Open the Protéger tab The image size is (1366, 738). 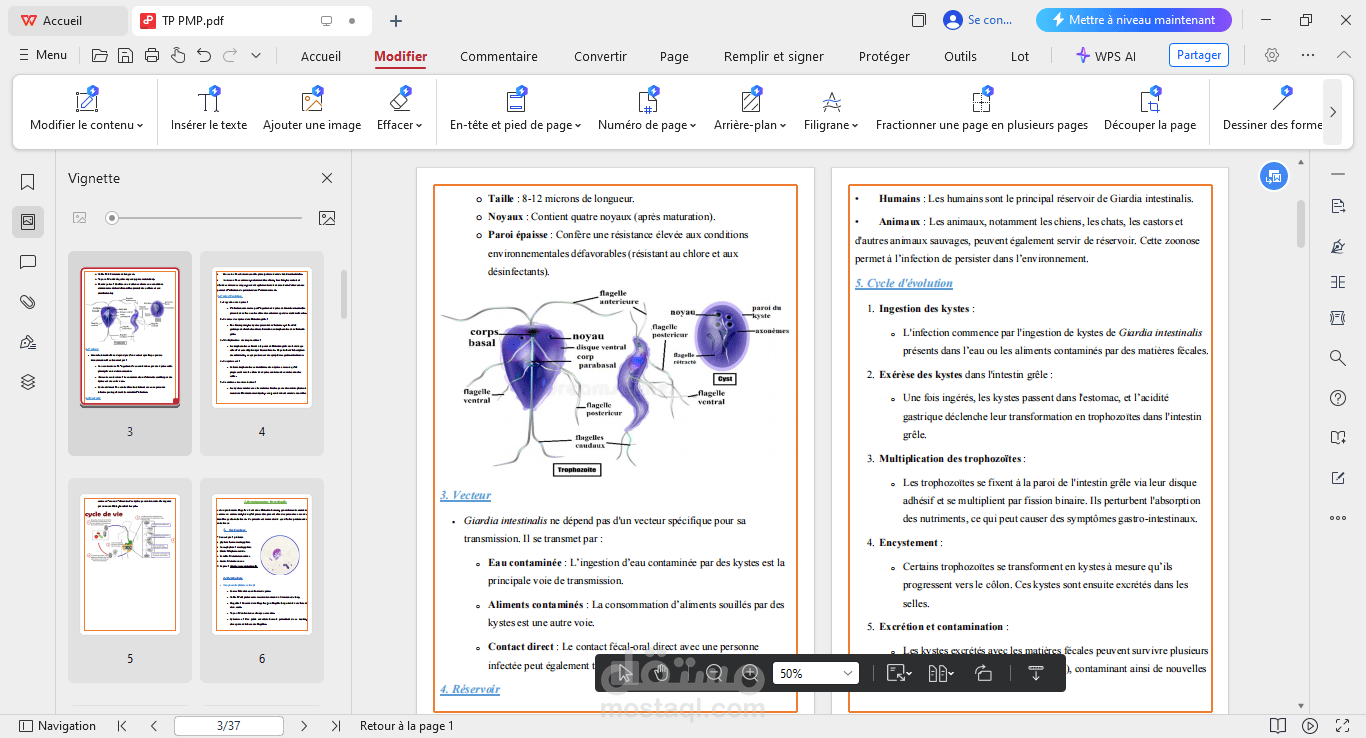click(x=884, y=56)
